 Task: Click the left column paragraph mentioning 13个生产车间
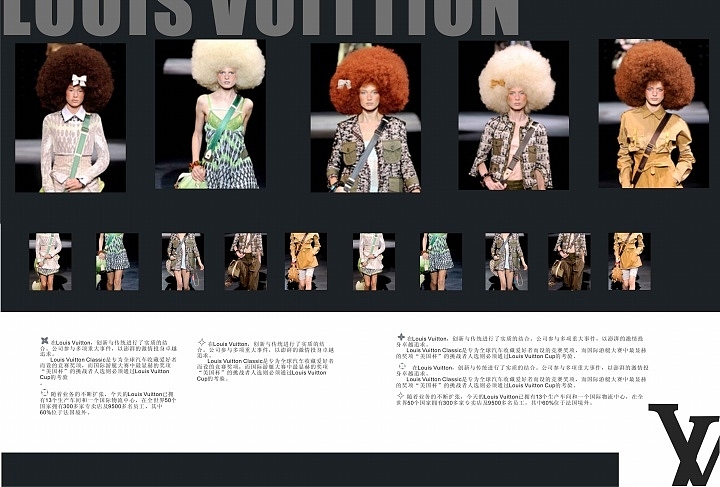coord(109,403)
